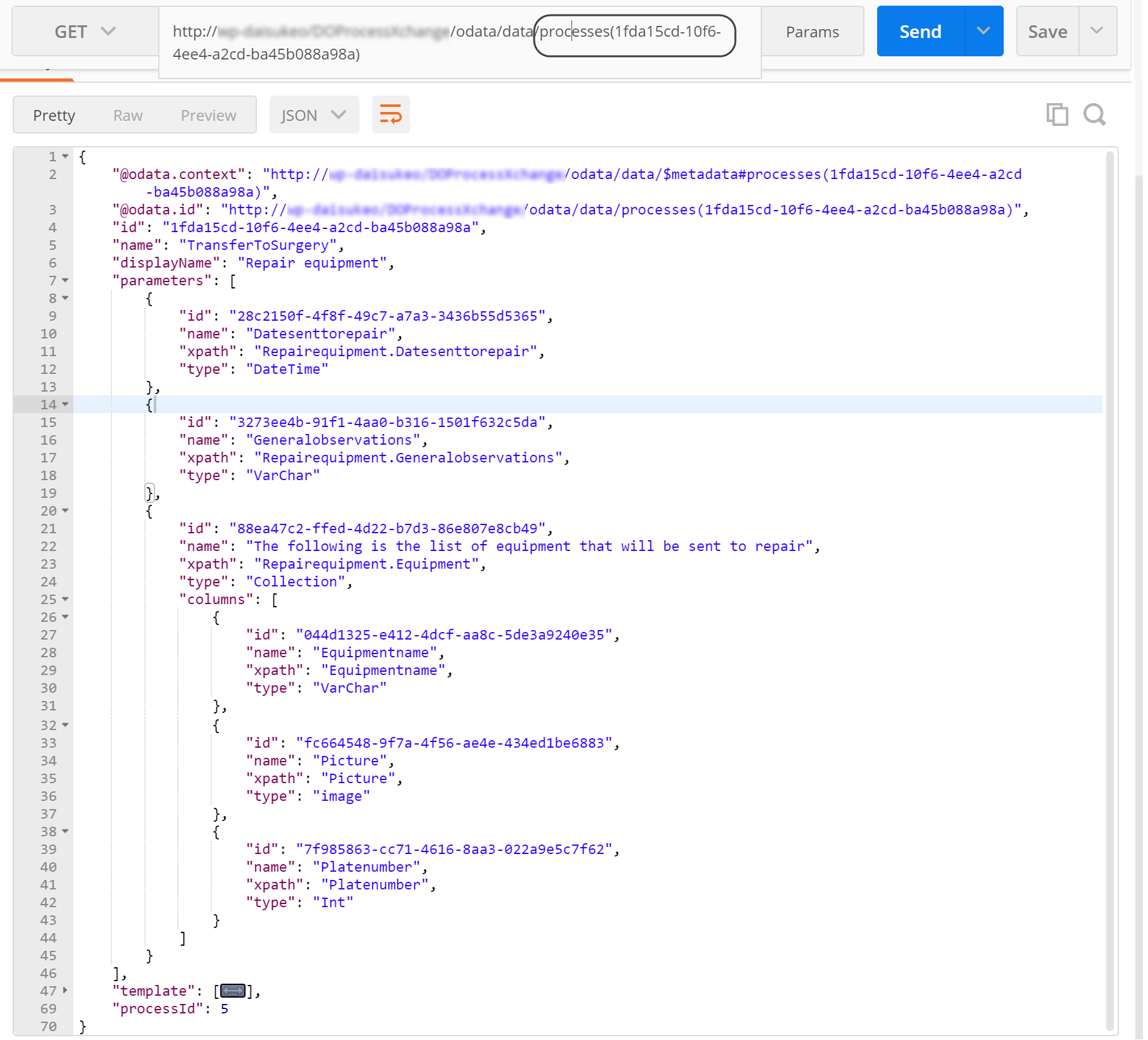Collapse the columns array at line 25
Screen dimensions: 1148x1040
pyautogui.click(x=65, y=599)
